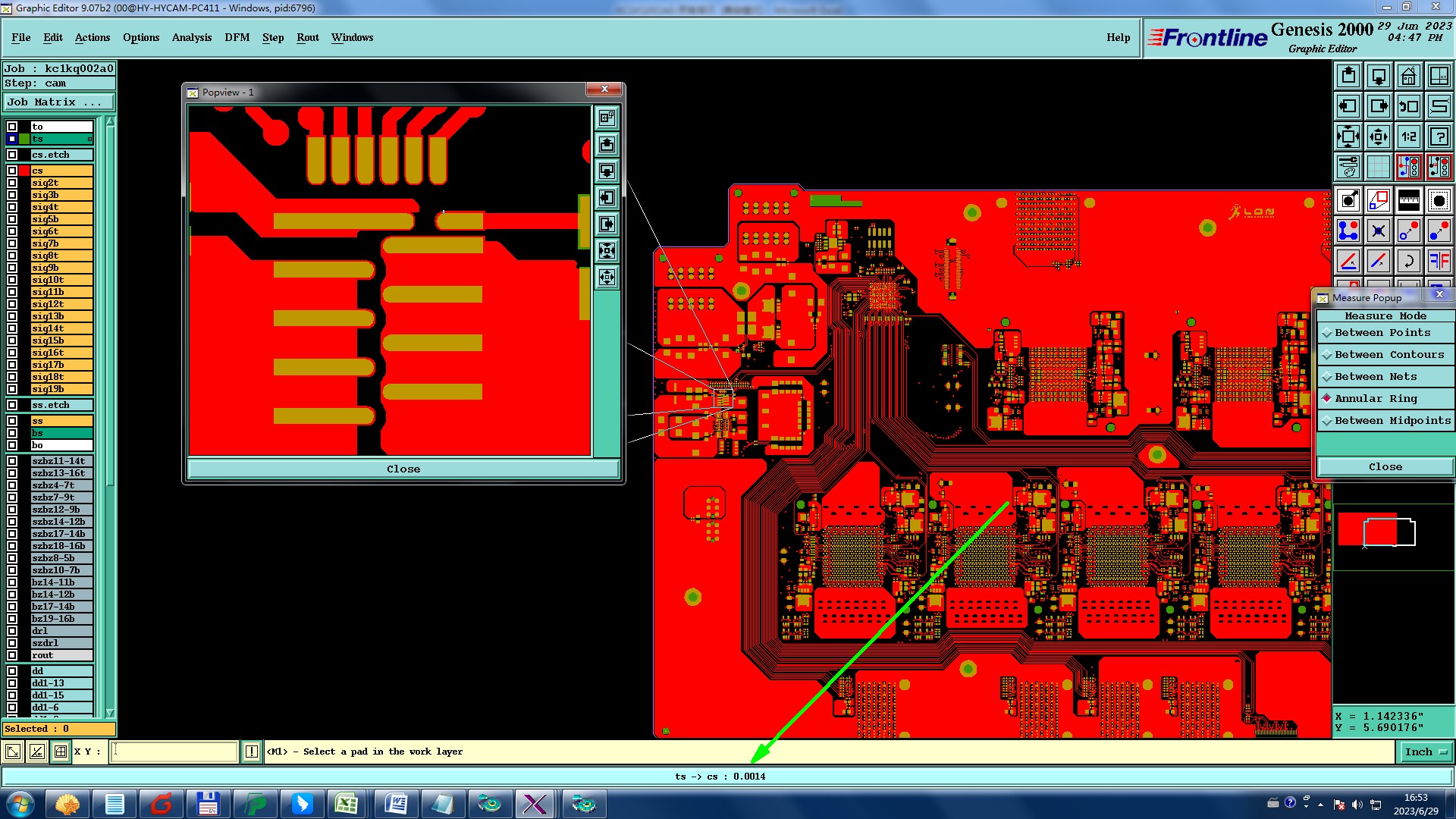Click the rotate arrow tool icon
This screenshot has width=1456, height=819.
pyautogui.click(x=1408, y=261)
